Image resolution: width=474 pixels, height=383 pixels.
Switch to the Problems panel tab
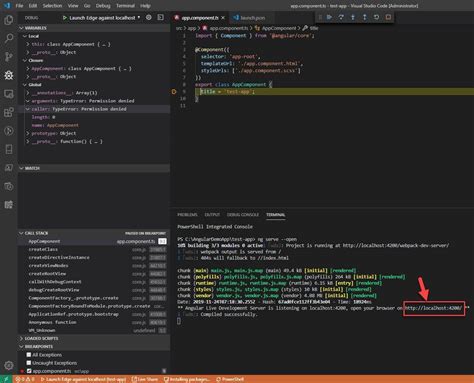[x=187, y=215]
